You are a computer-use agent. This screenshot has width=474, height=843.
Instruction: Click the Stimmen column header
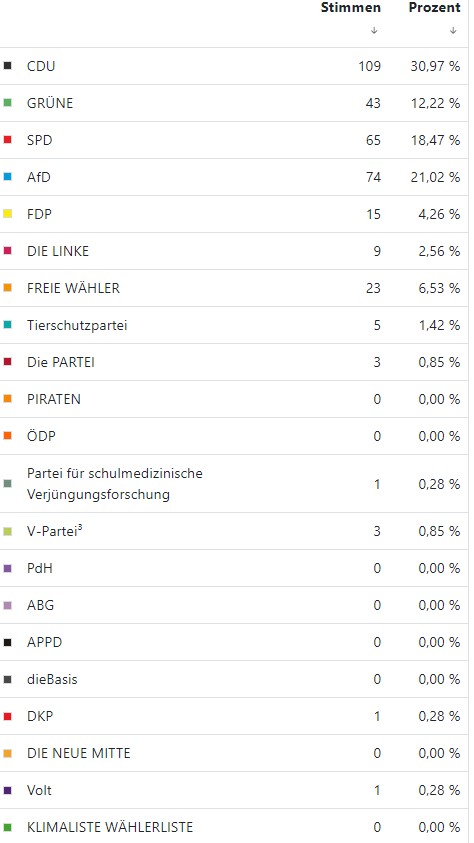[x=351, y=8]
